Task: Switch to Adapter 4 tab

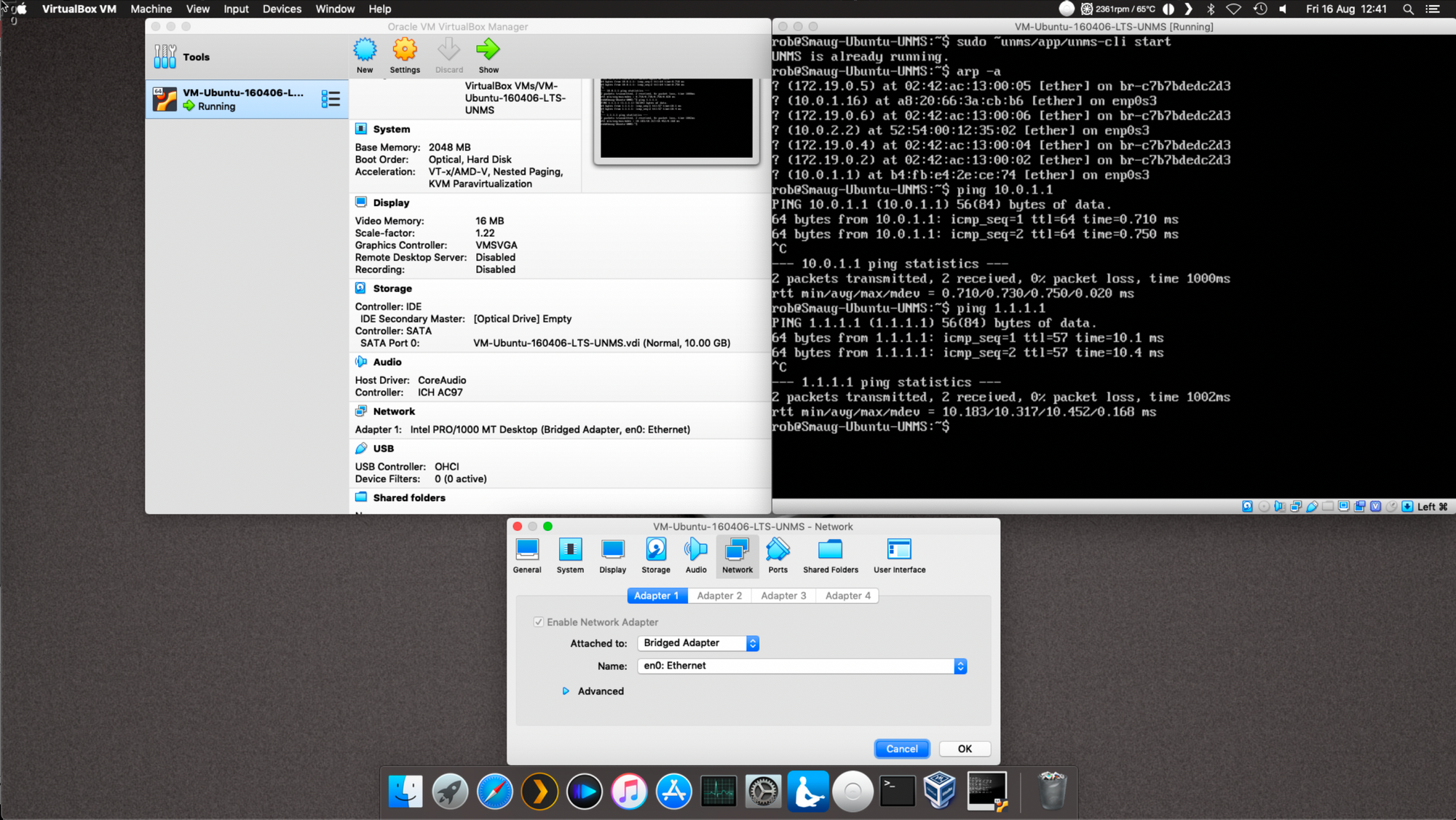Action: point(847,596)
